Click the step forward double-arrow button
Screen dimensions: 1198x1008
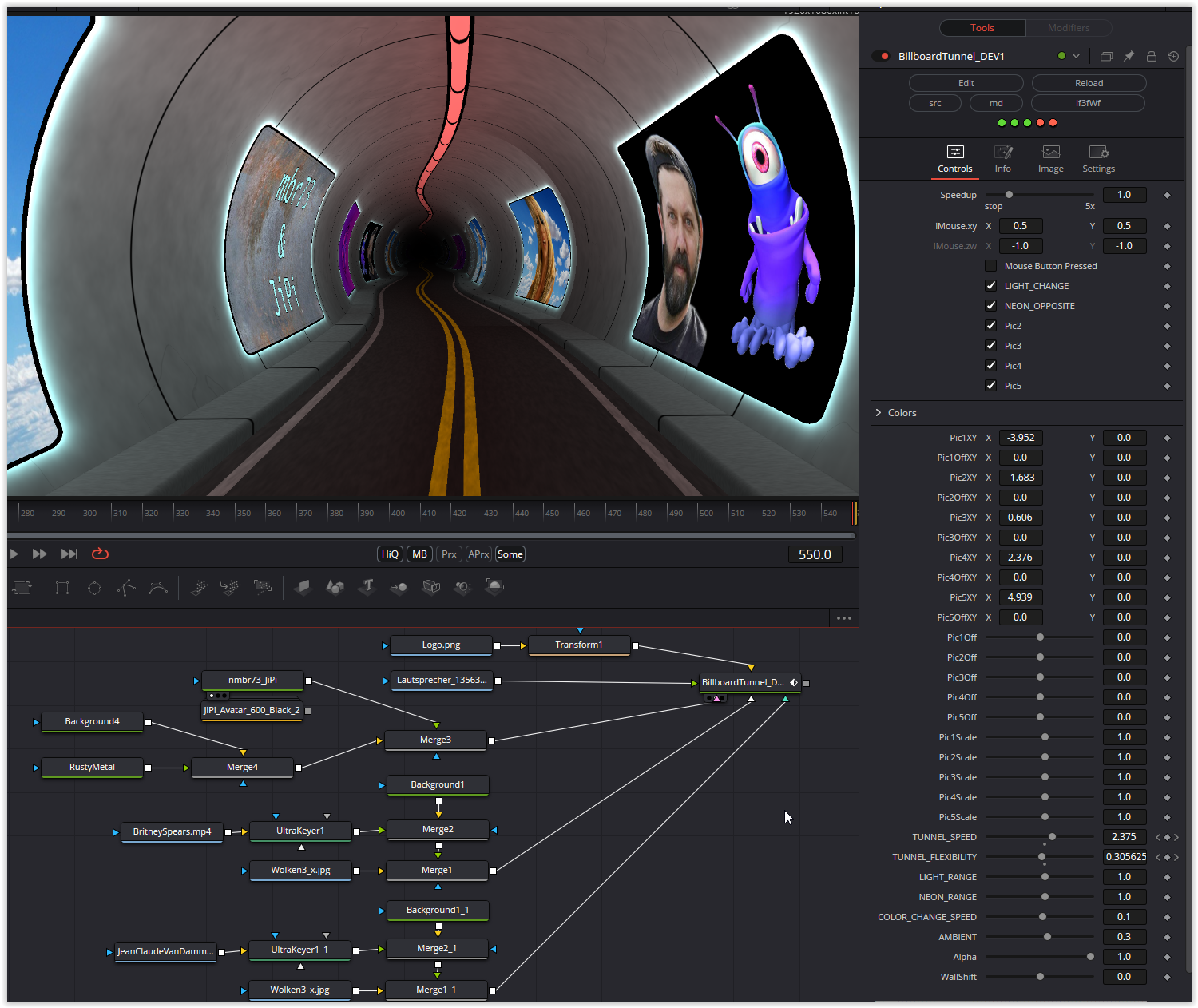39,554
